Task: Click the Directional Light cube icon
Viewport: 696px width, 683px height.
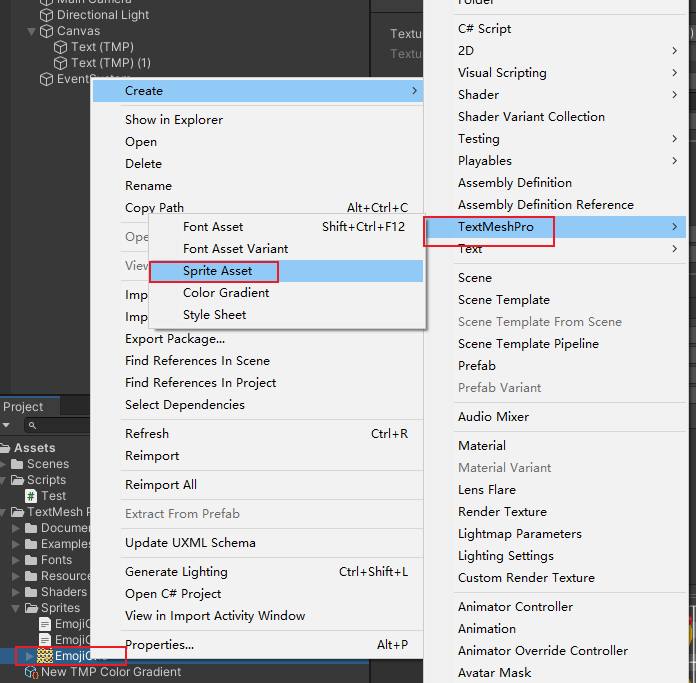Action: [46, 15]
